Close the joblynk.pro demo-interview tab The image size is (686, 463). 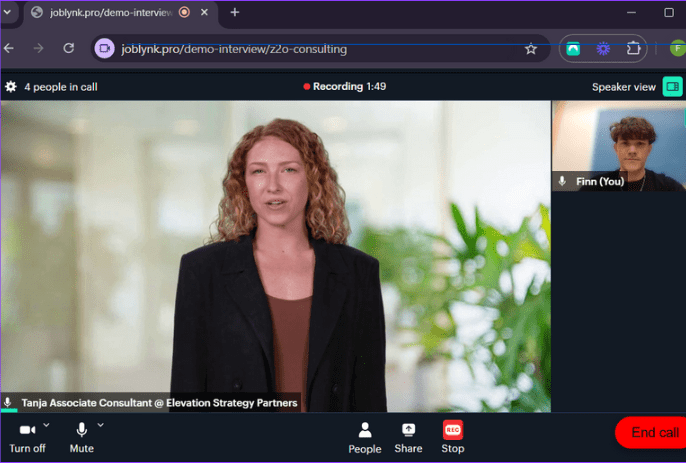204,12
